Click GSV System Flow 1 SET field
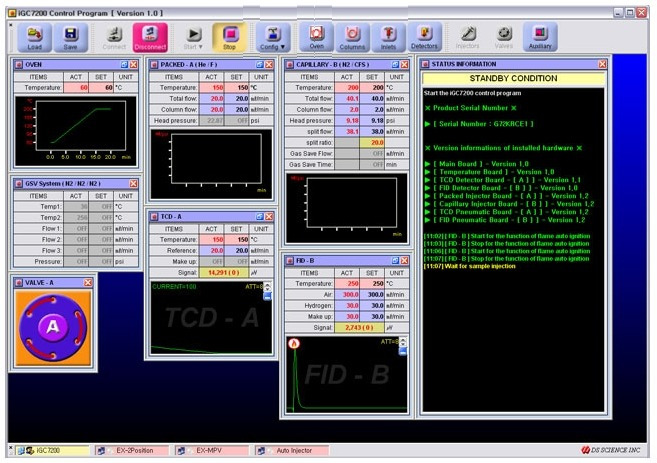 pos(101,229)
